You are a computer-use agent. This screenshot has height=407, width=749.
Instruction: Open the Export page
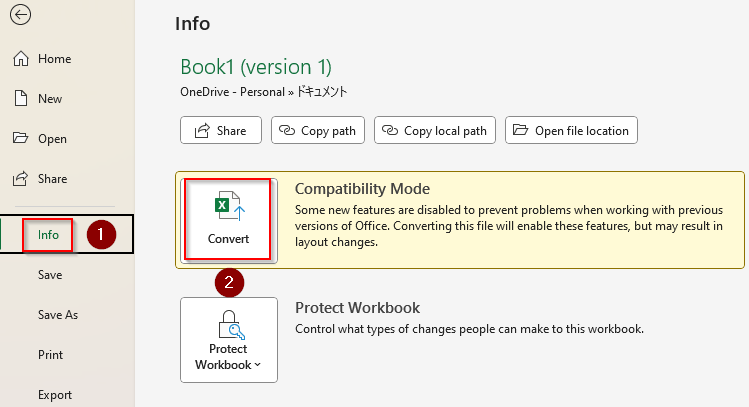(x=55, y=395)
